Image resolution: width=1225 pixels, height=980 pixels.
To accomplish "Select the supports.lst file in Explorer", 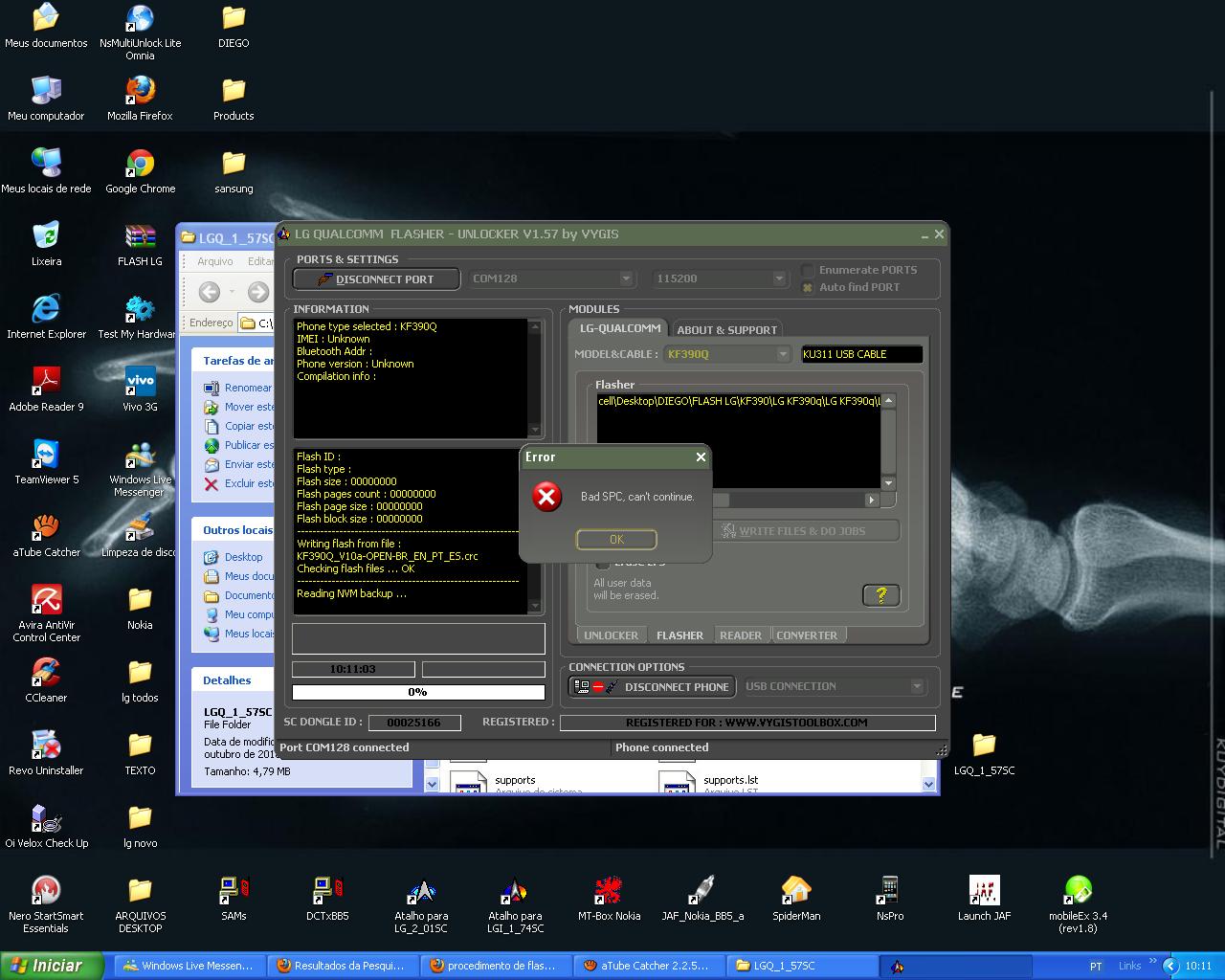I will [730, 781].
